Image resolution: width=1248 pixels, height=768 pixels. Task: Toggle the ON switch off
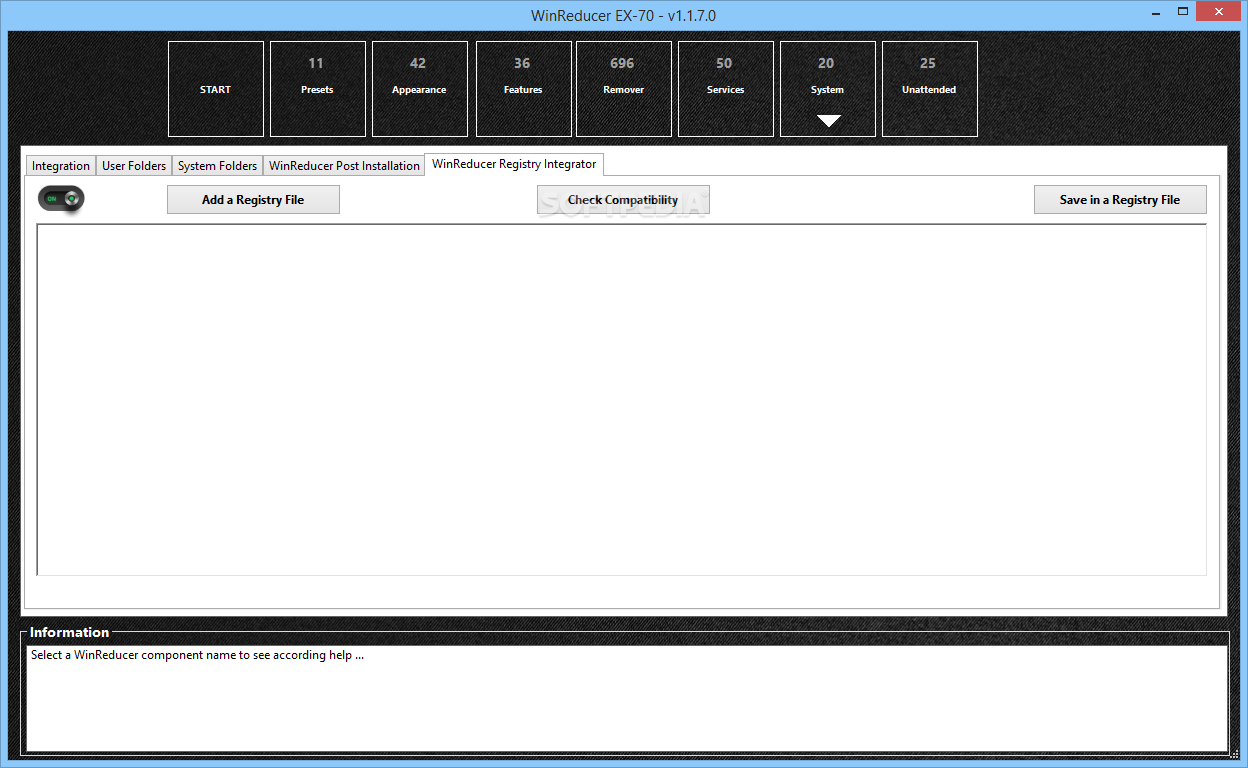click(x=61, y=199)
